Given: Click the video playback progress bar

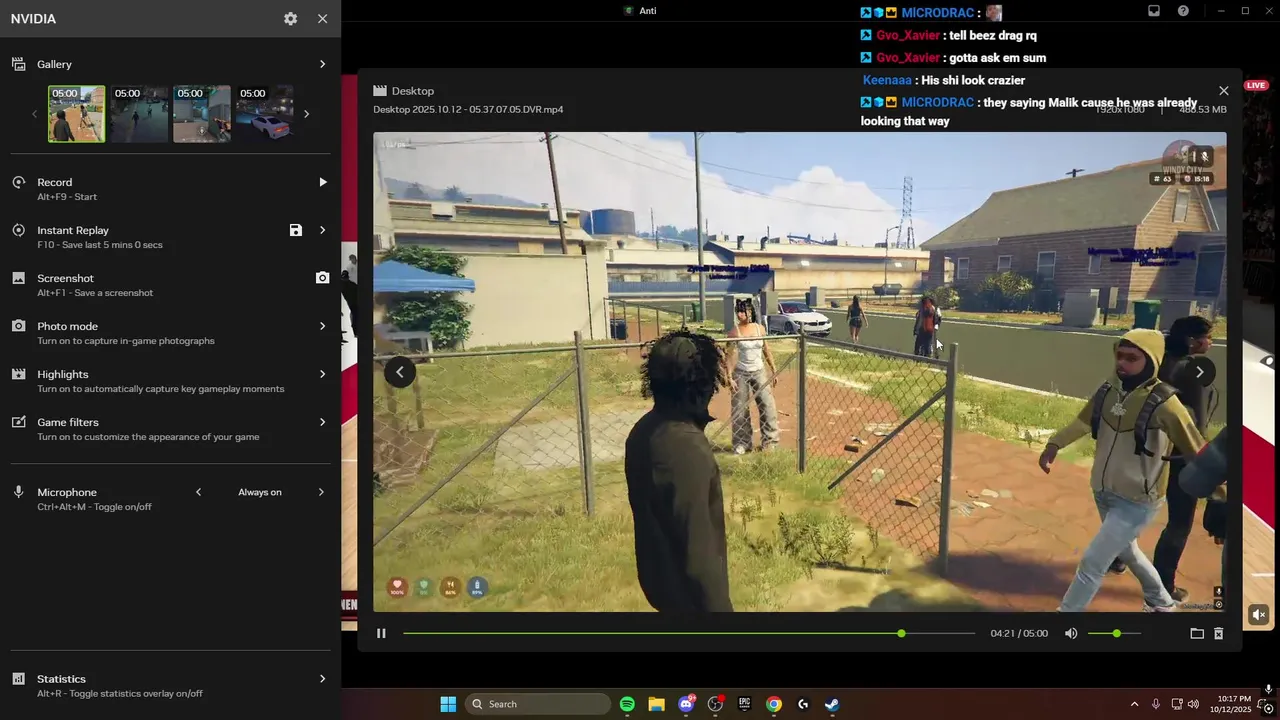Looking at the screenshot, I should pyautogui.click(x=688, y=633).
